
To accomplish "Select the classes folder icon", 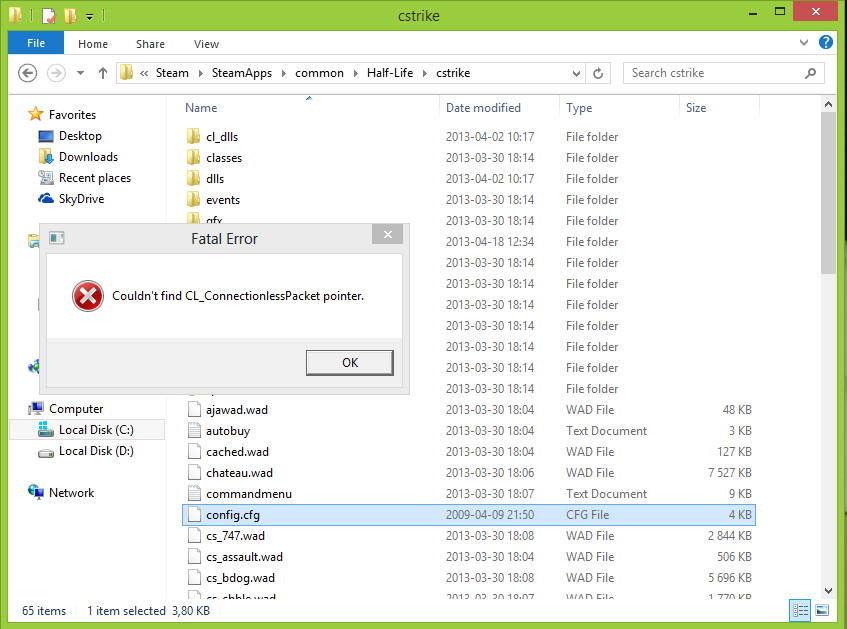I will click(x=193, y=157).
